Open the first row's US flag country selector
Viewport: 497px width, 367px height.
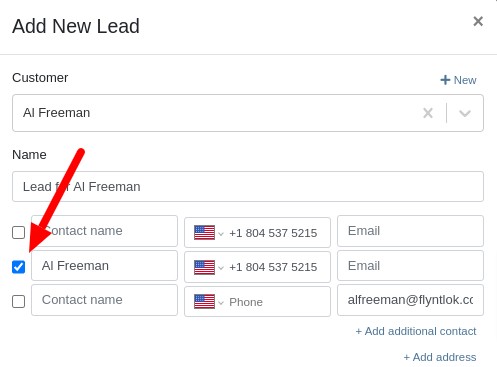[x=204, y=233]
